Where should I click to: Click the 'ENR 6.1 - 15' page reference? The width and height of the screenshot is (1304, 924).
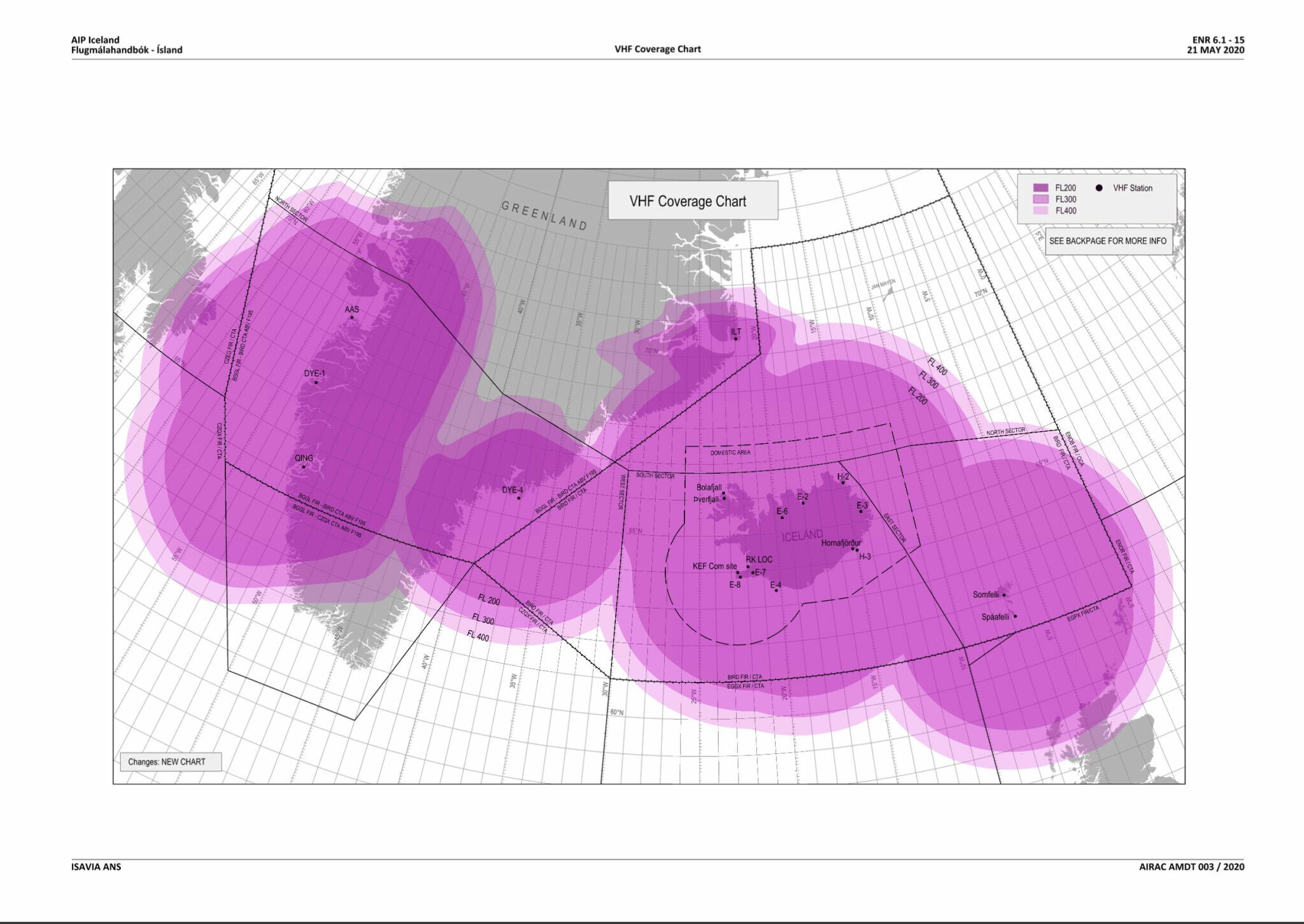1219,39
